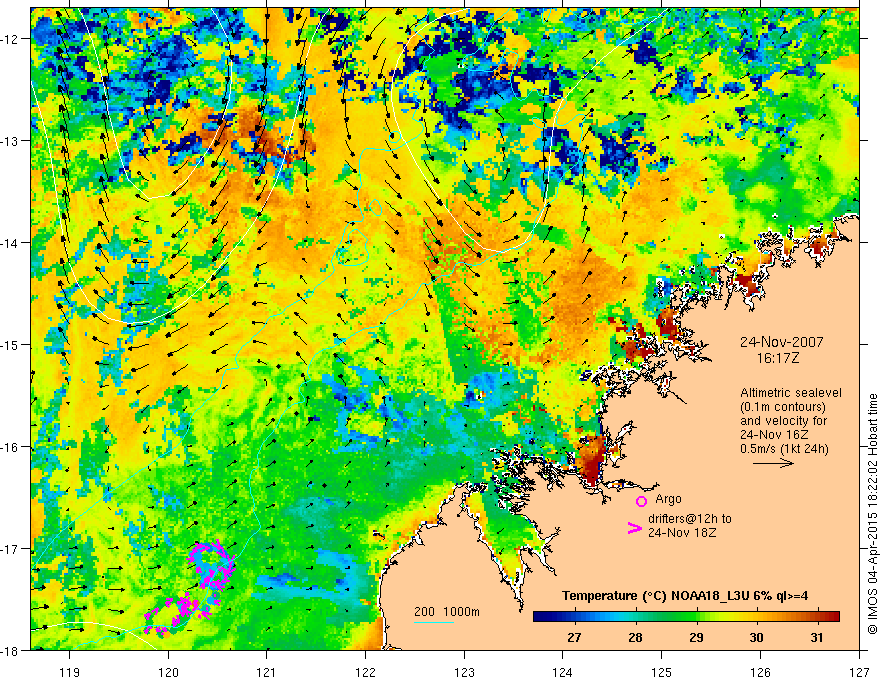Click the '0.5m/s (1kt 24h)' text
The width and height of the screenshot is (880, 680).
pyautogui.click(x=783, y=449)
